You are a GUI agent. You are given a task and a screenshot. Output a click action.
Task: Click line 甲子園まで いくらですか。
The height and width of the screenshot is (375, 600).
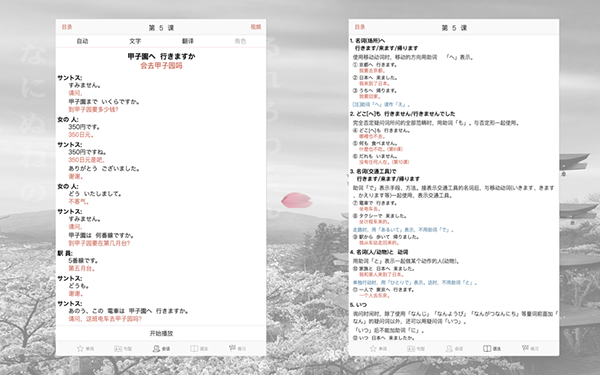coord(104,102)
